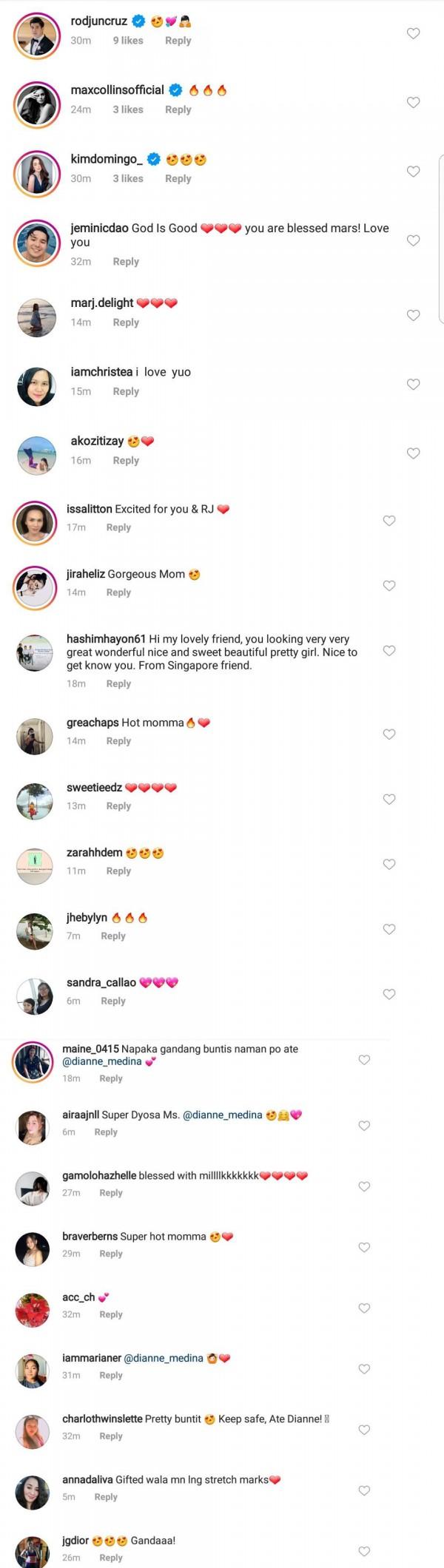Reply to rodjuncruz's comment
444x1568 pixels.
pos(178,41)
